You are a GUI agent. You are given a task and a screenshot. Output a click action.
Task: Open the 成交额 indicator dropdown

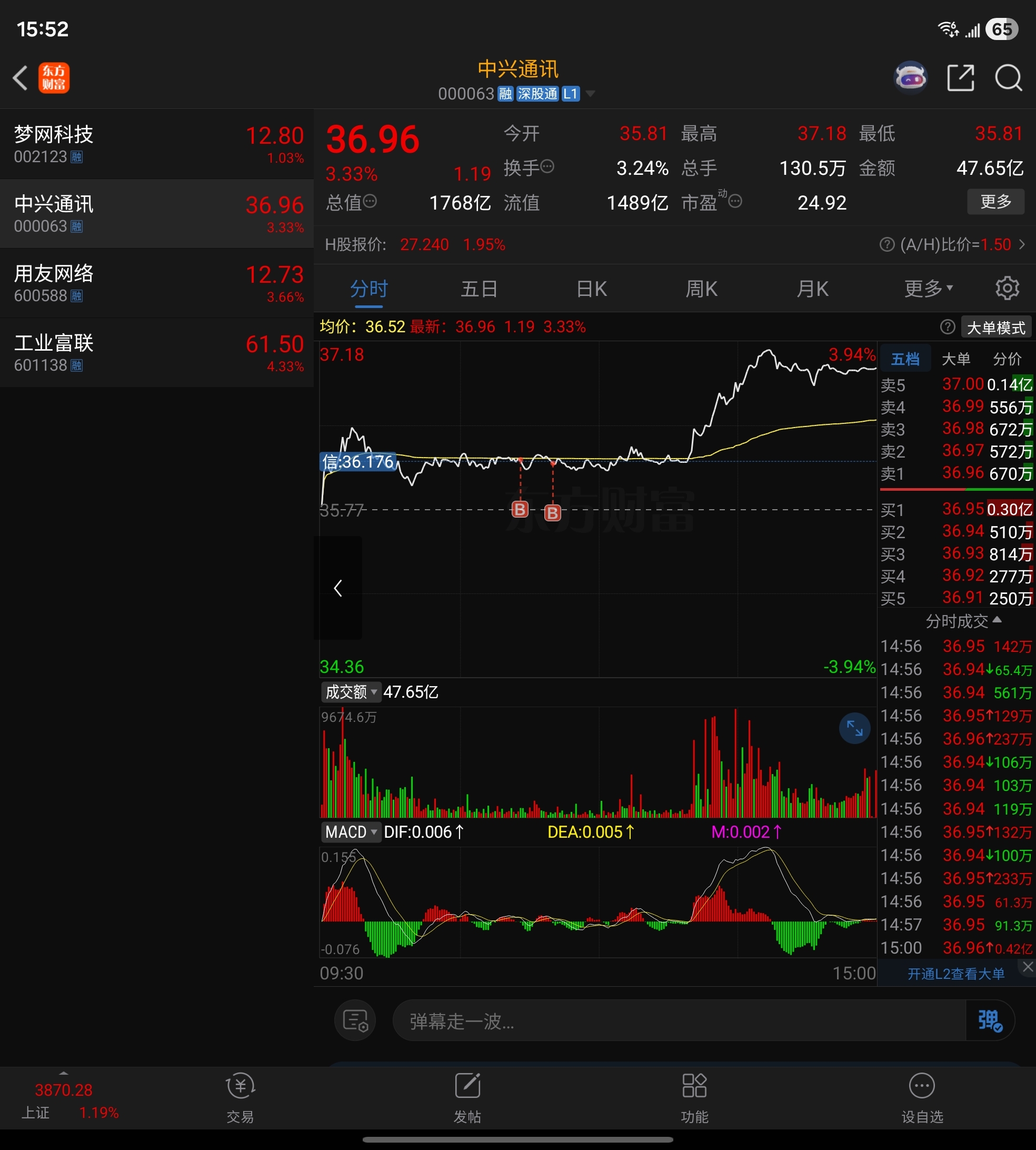tap(350, 692)
